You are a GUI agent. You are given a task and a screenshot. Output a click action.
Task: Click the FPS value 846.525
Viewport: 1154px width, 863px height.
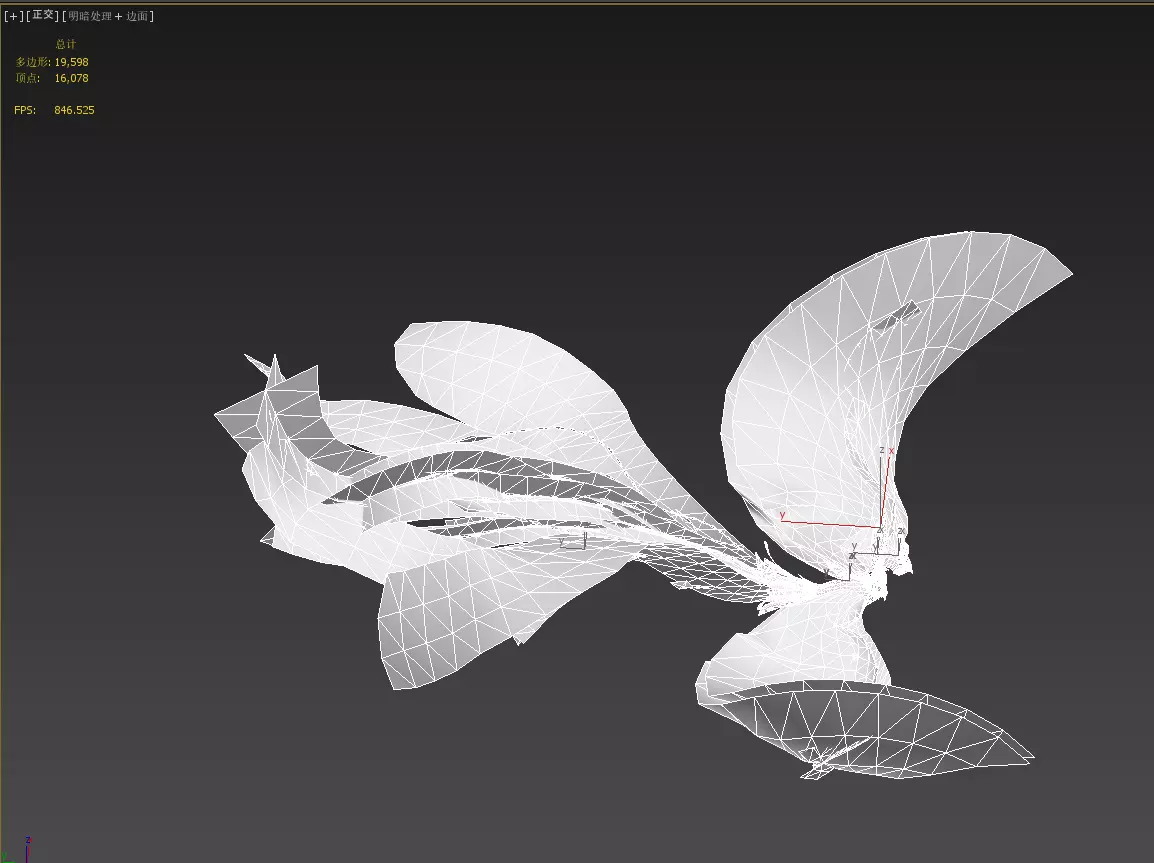[x=74, y=110]
